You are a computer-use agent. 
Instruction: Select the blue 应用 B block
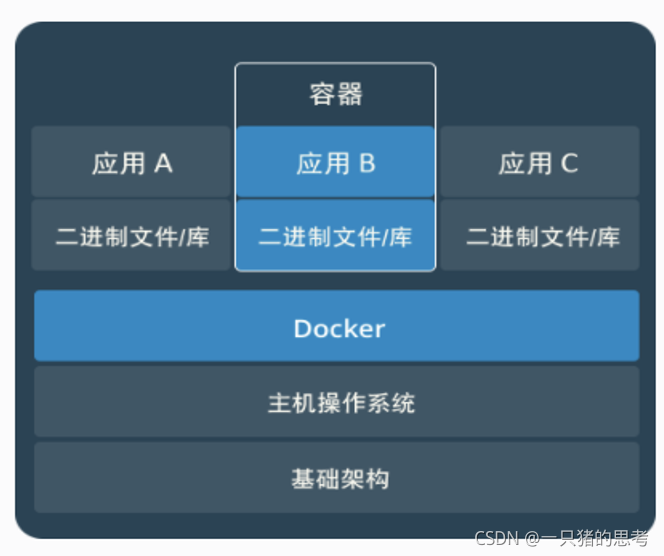click(x=335, y=161)
